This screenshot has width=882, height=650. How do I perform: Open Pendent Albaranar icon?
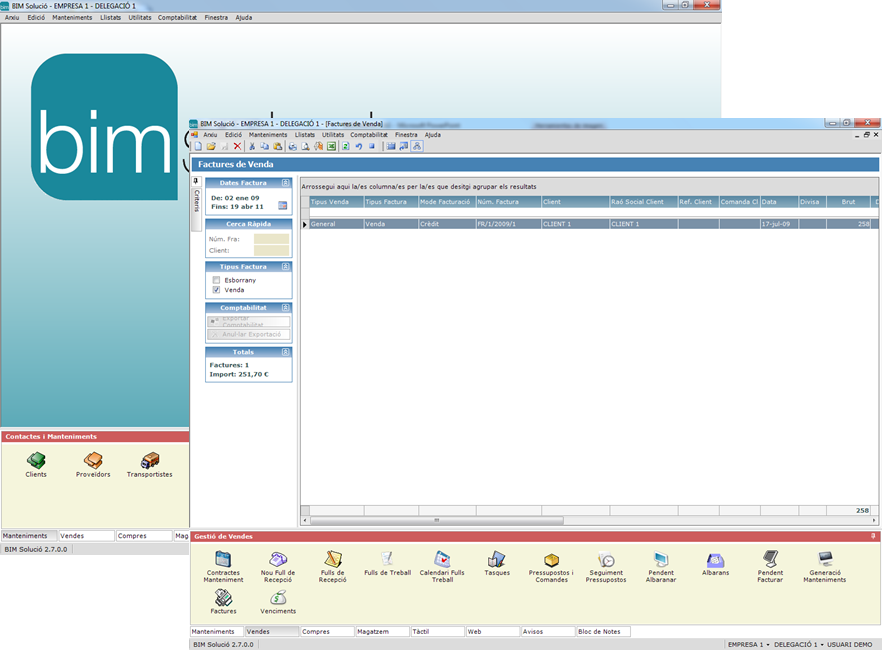click(661, 566)
